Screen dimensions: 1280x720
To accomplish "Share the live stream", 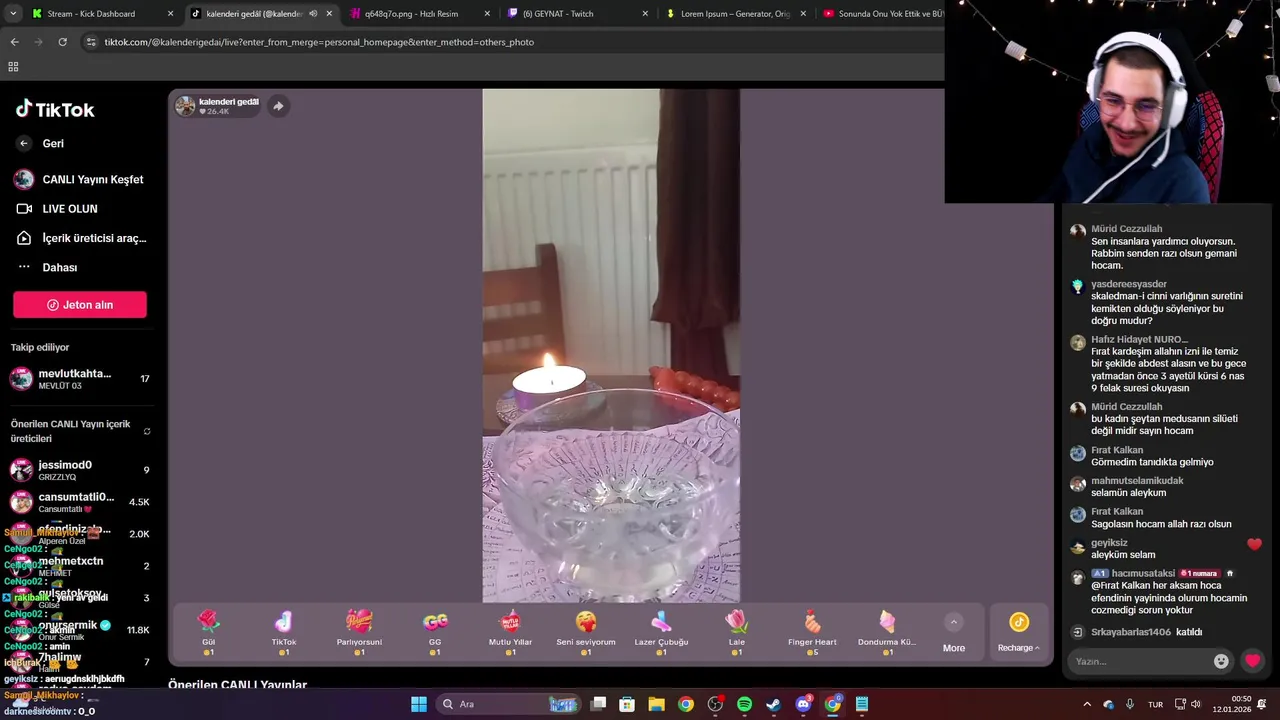I will click(278, 106).
